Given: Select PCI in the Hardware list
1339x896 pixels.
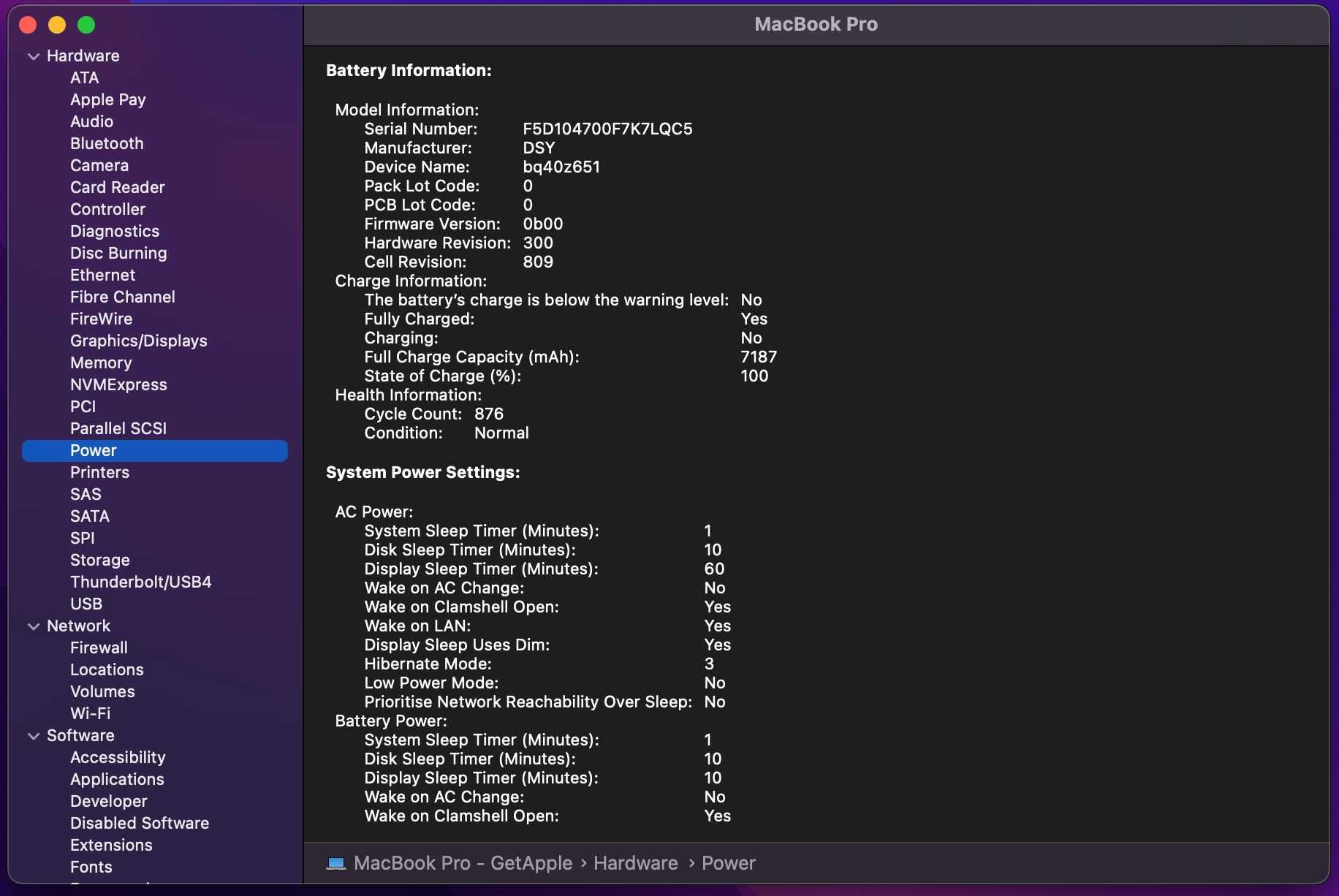Looking at the screenshot, I should [x=83, y=406].
